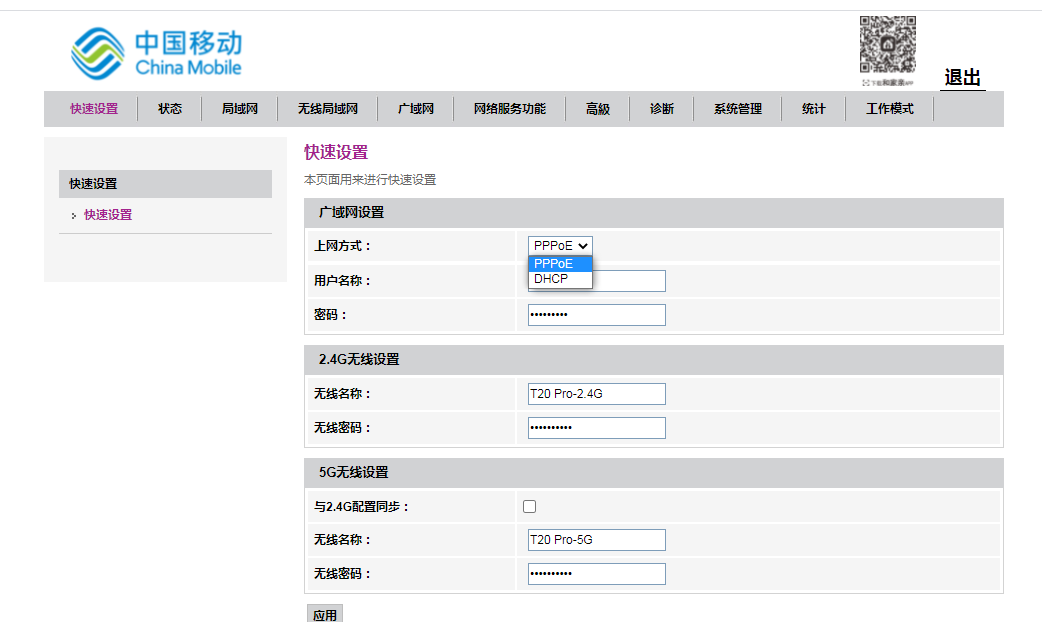Open the 系统管理 menu tab
Image resolution: width=1042 pixels, height=622 pixels.
tap(738, 108)
